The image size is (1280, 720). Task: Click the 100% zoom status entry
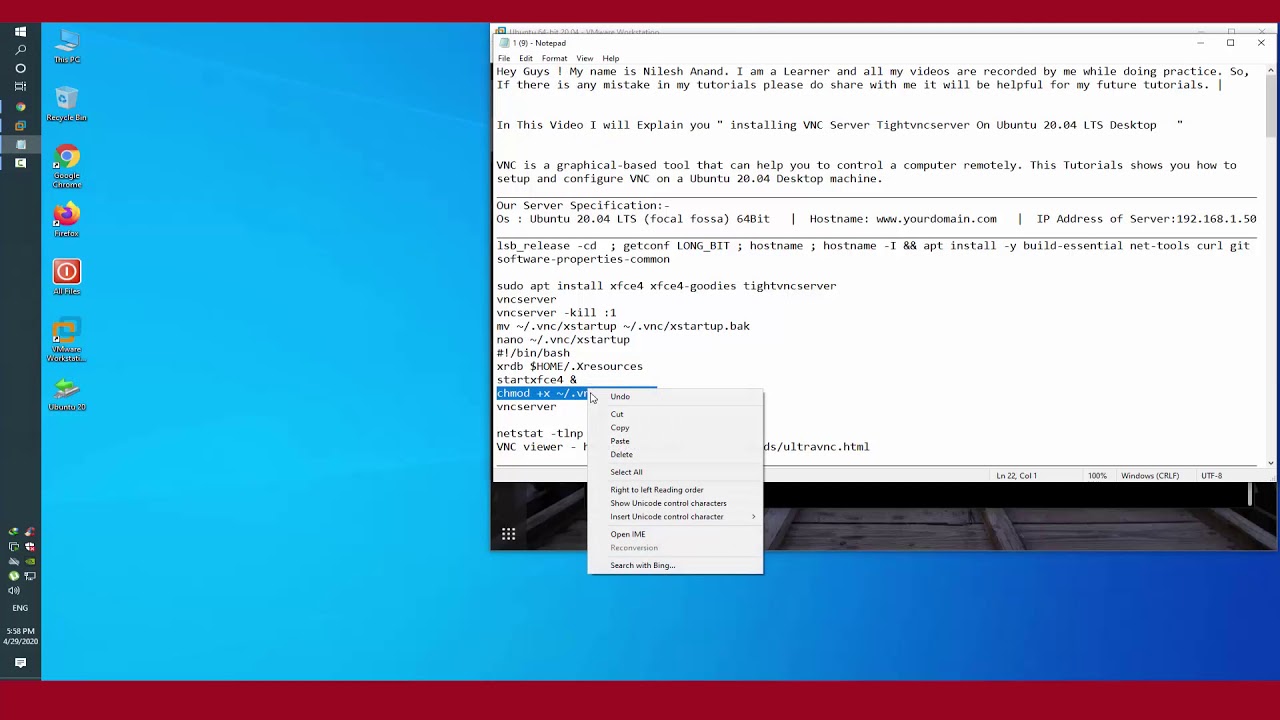click(1097, 476)
